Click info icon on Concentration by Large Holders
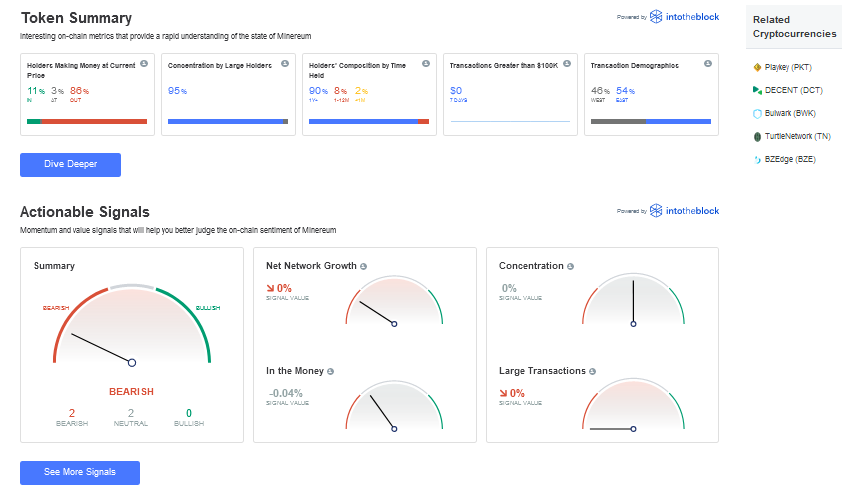 [285, 64]
